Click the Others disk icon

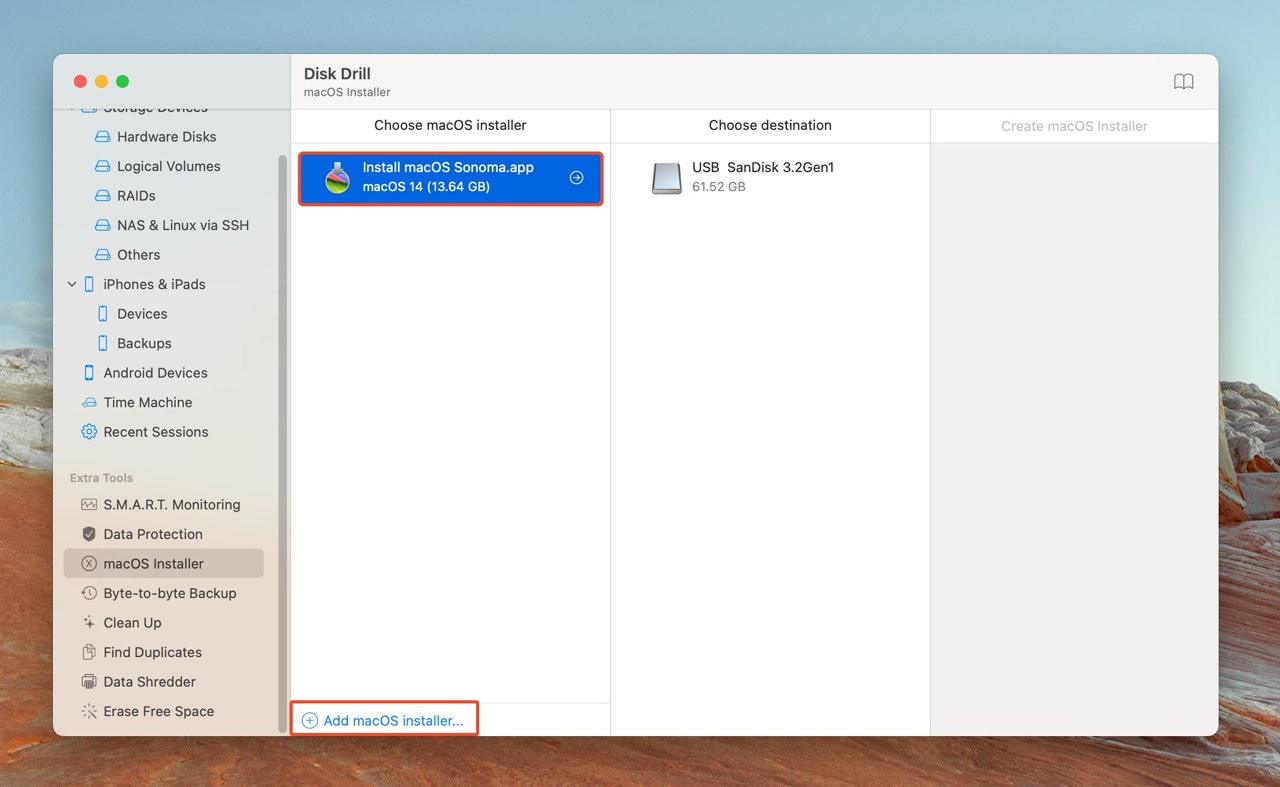102,255
